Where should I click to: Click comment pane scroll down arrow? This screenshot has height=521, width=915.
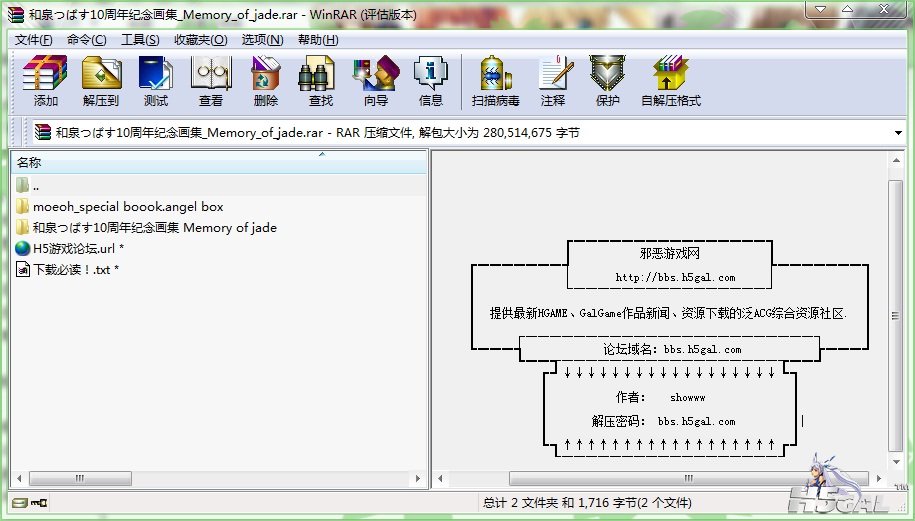click(896, 462)
